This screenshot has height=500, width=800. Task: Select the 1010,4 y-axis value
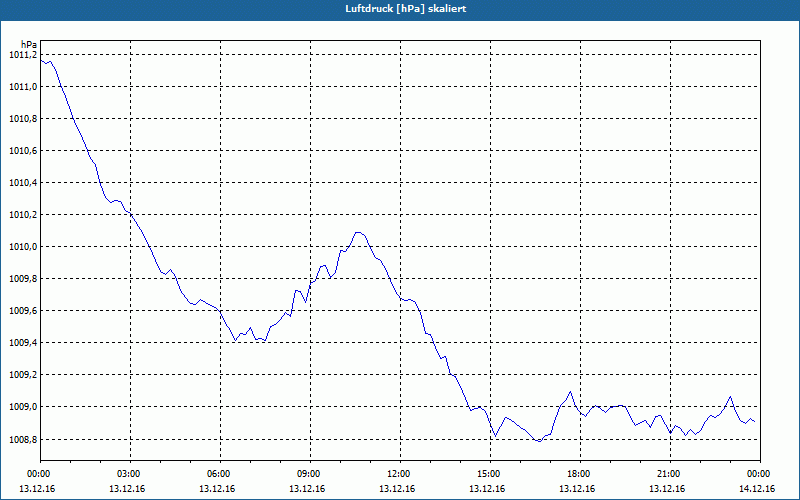(x=23, y=183)
